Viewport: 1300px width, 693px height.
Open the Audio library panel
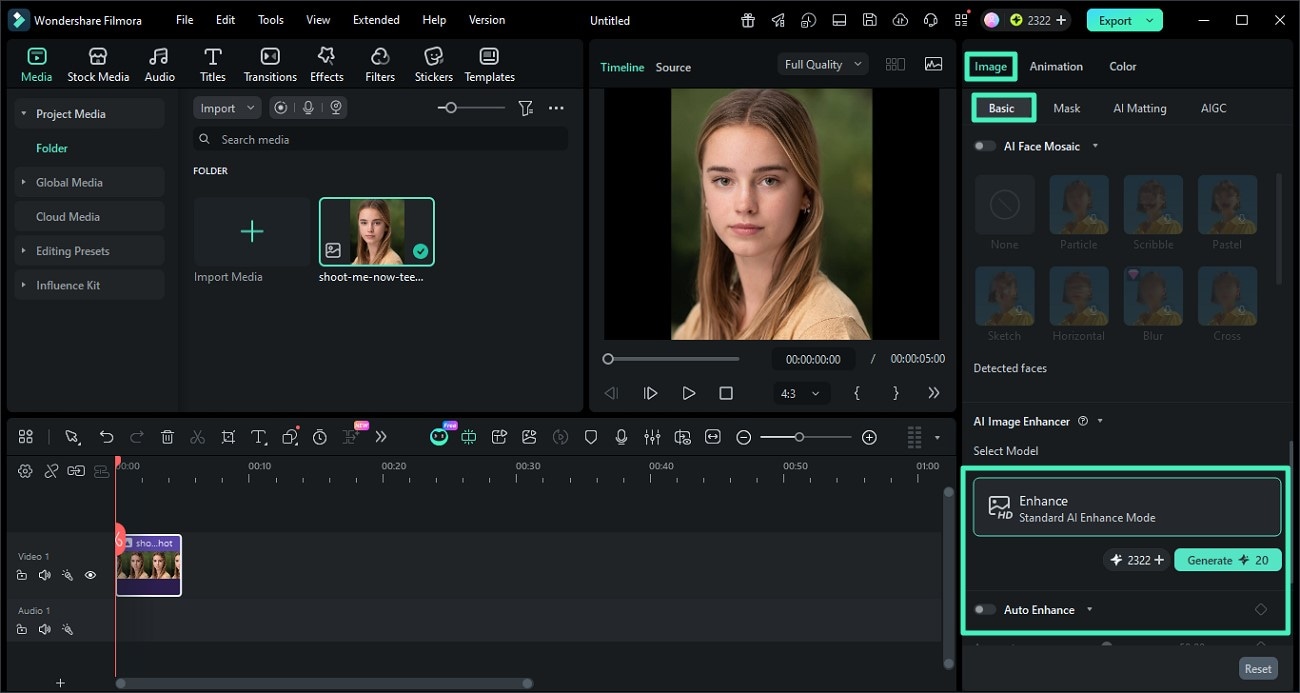(x=158, y=63)
